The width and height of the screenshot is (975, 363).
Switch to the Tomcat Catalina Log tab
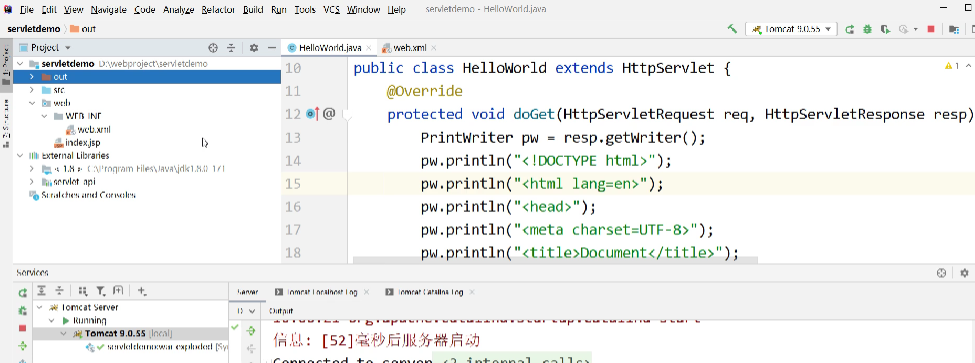click(x=430, y=292)
